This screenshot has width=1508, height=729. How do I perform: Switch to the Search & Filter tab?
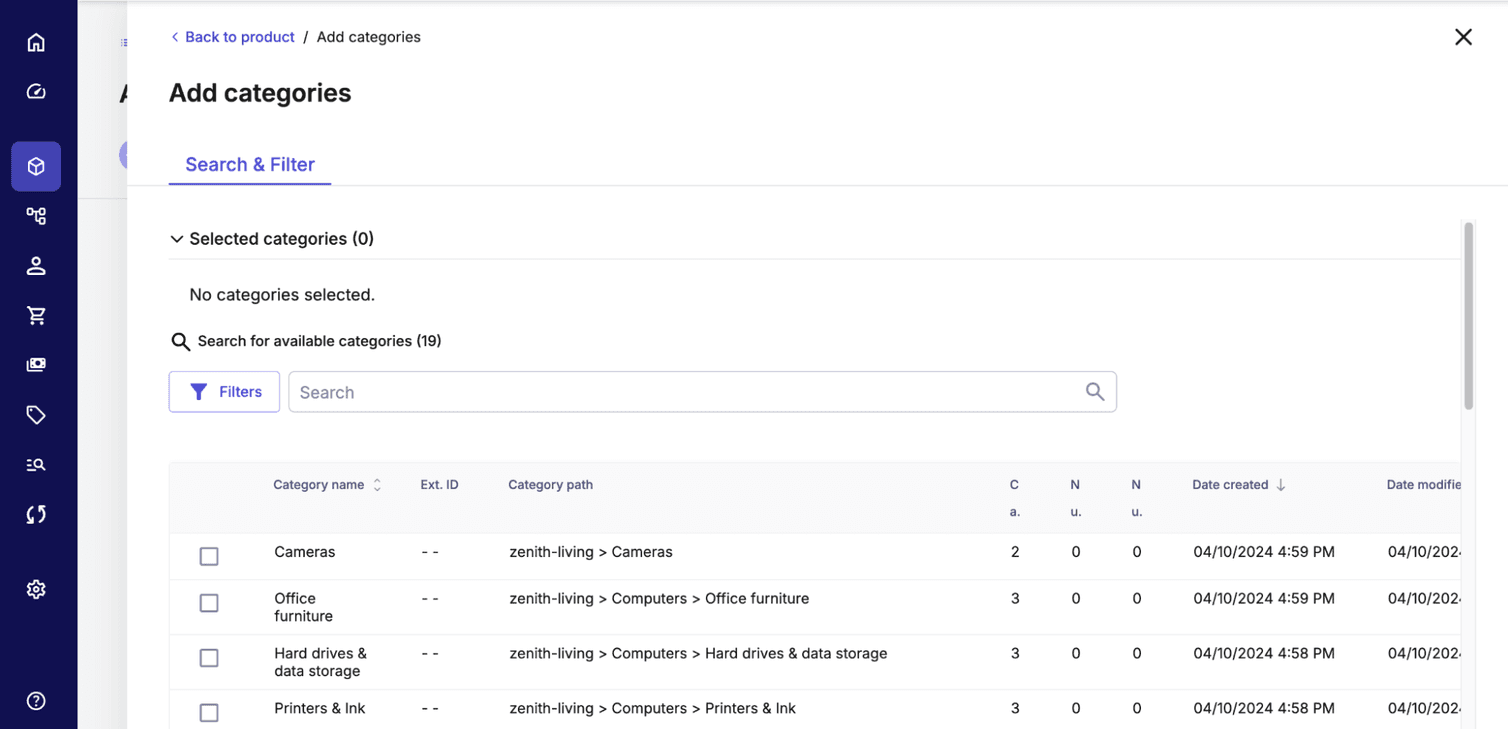[249, 164]
